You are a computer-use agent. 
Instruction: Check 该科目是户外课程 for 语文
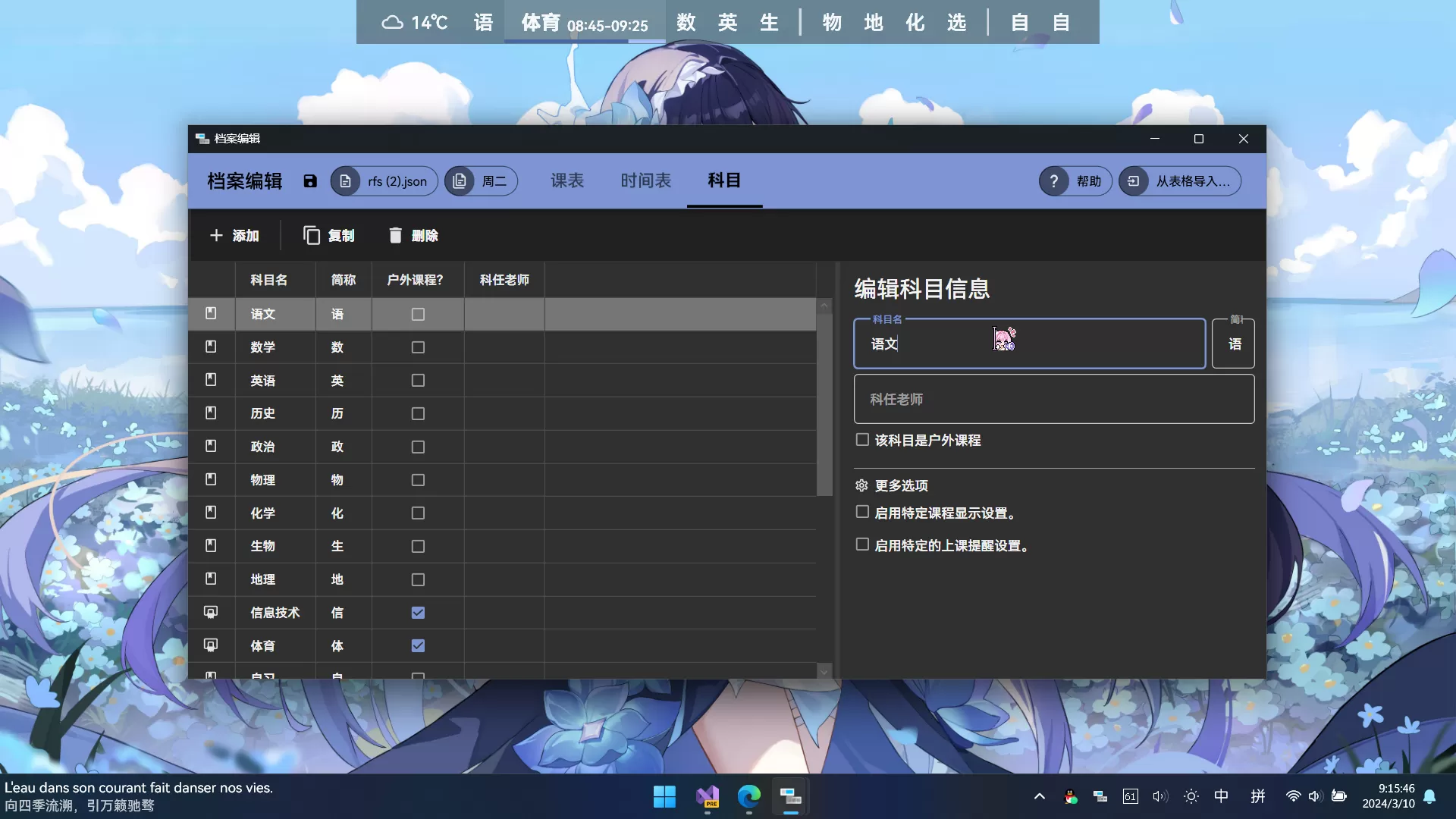[x=861, y=440]
